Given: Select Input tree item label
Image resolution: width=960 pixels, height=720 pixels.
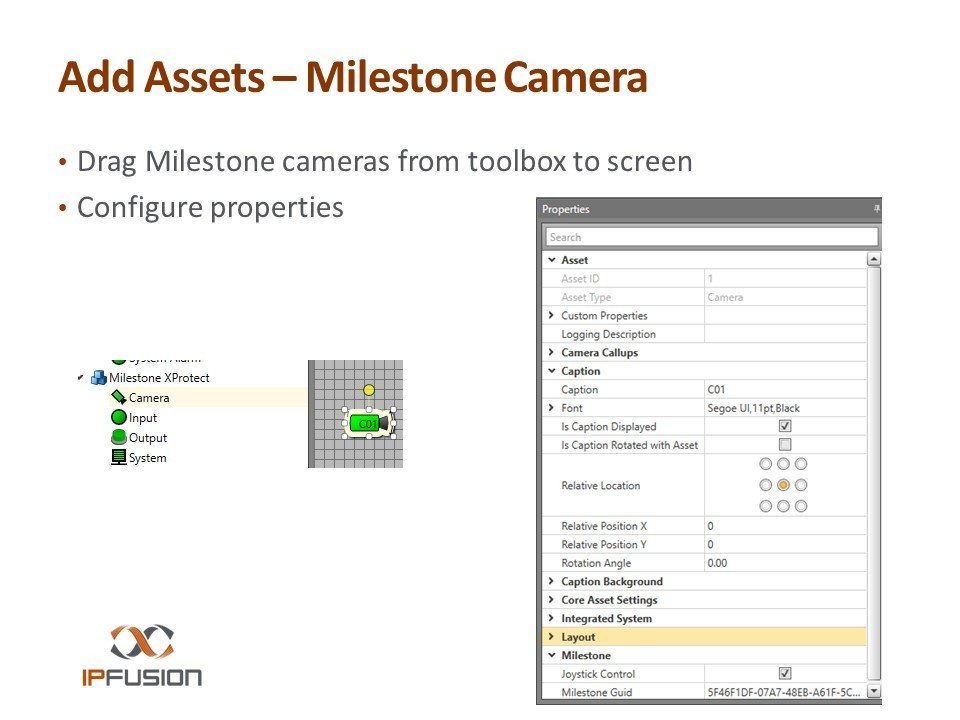Looking at the screenshot, I should (143, 418).
